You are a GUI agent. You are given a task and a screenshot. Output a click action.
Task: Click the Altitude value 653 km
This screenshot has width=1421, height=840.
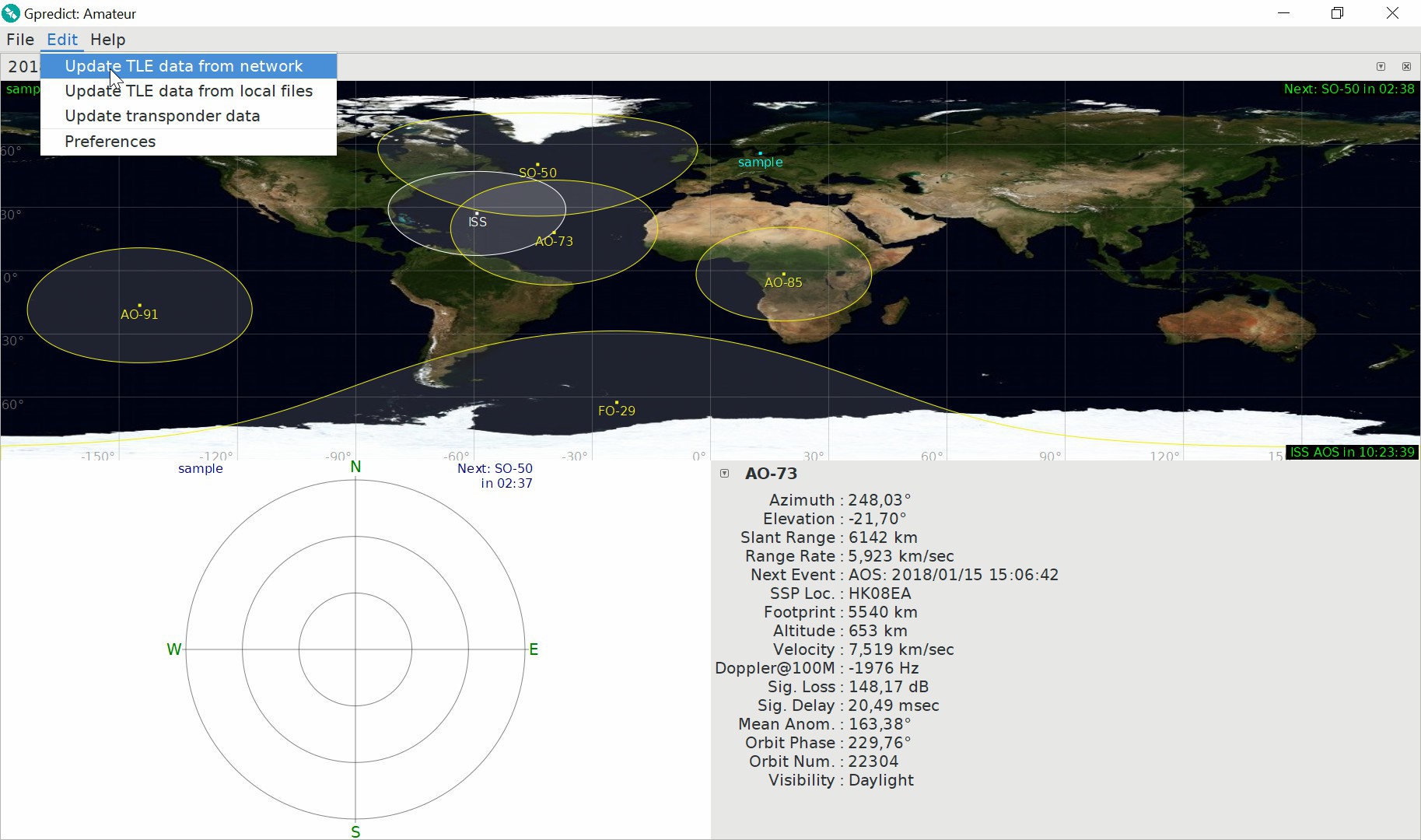[878, 631]
